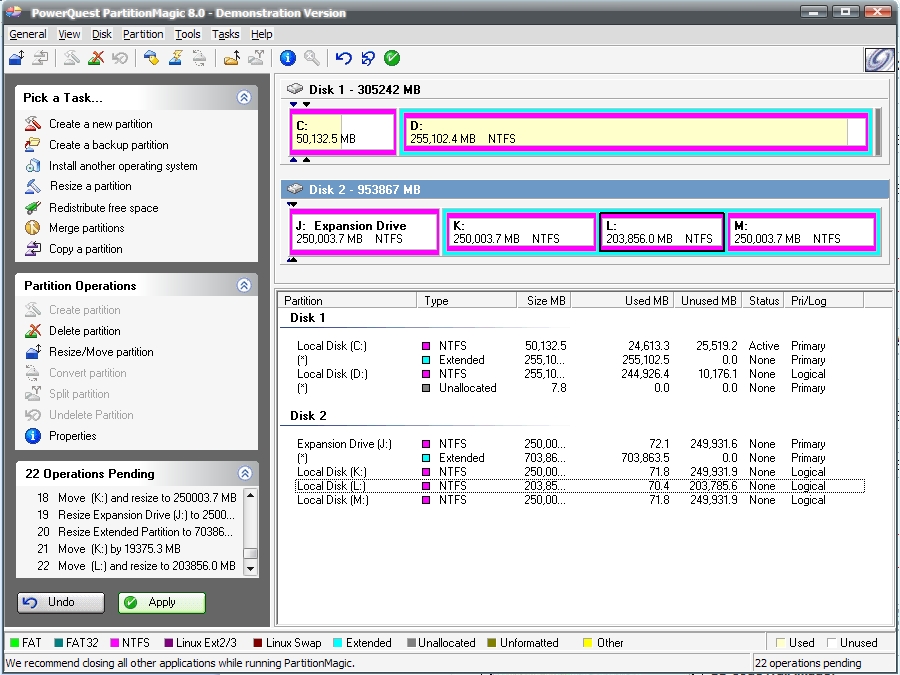Screen dimensions: 900x675
Task: Click the blue Properties info toolbar icon
Action: click(288, 58)
